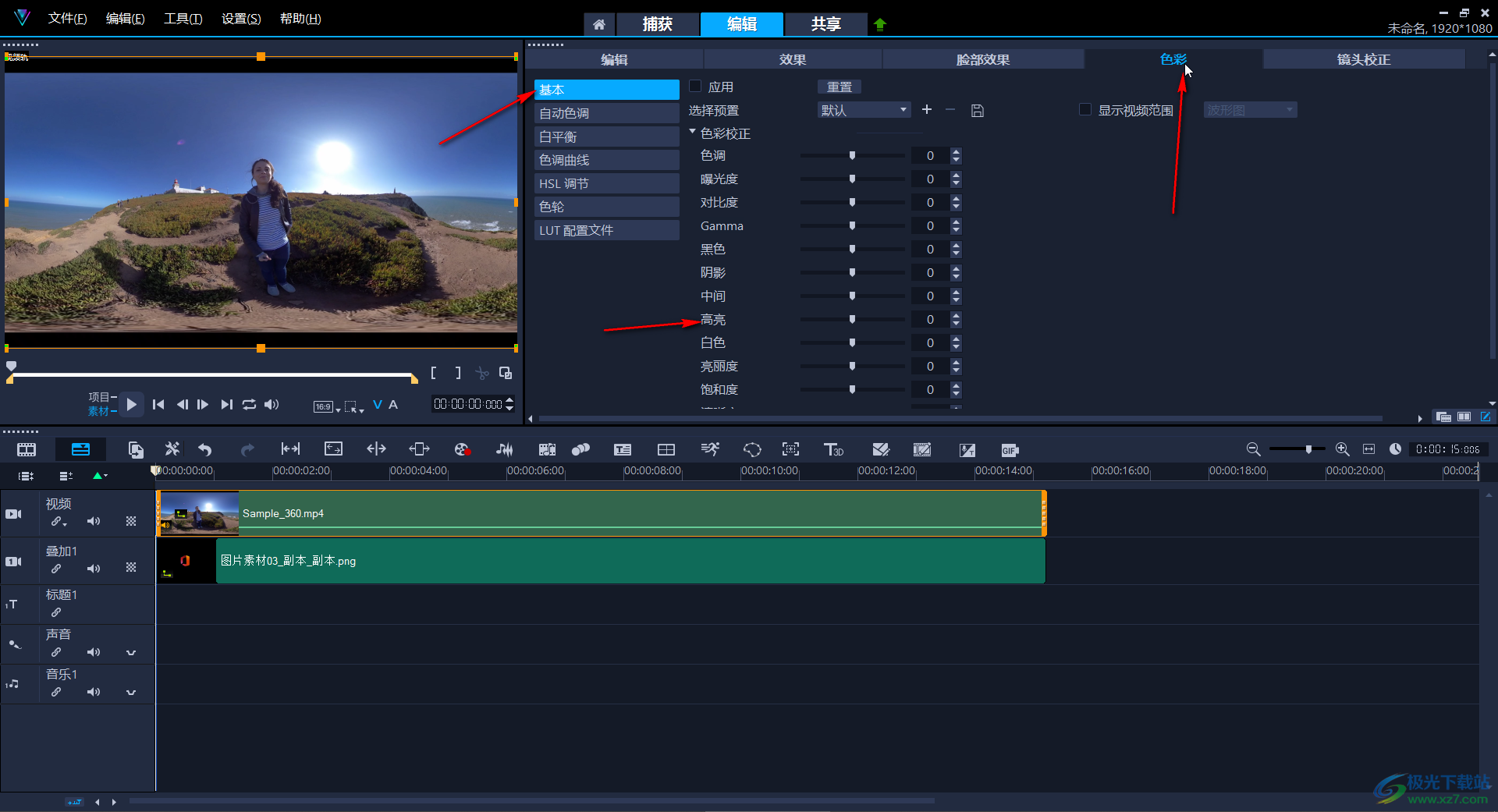
Task: Click the timeline zoom slider handle
Action: coord(1308,449)
